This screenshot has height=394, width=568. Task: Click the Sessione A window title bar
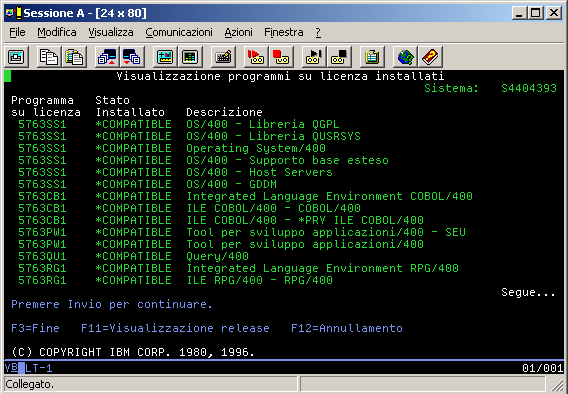click(x=284, y=13)
